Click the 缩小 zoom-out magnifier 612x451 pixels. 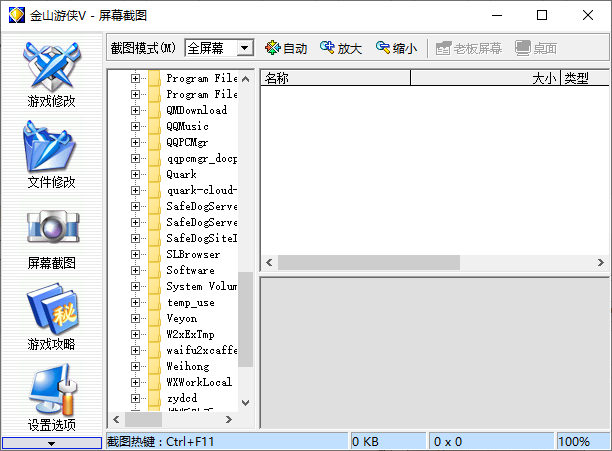(382, 48)
